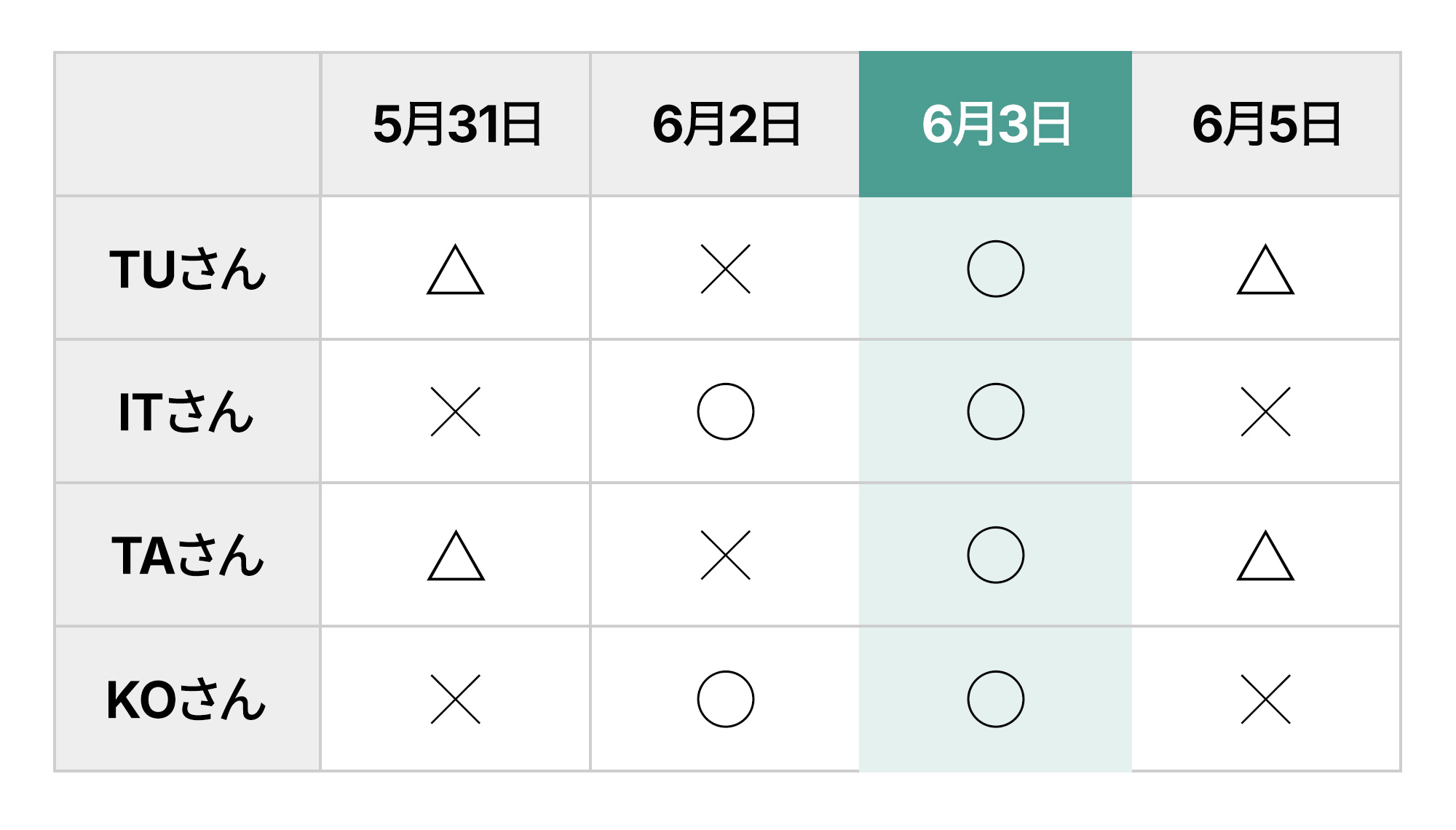Click the cross for KOさん on 6月5日
Viewport: 1456px width, 830px height.
pyautogui.click(x=1265, y=699)
